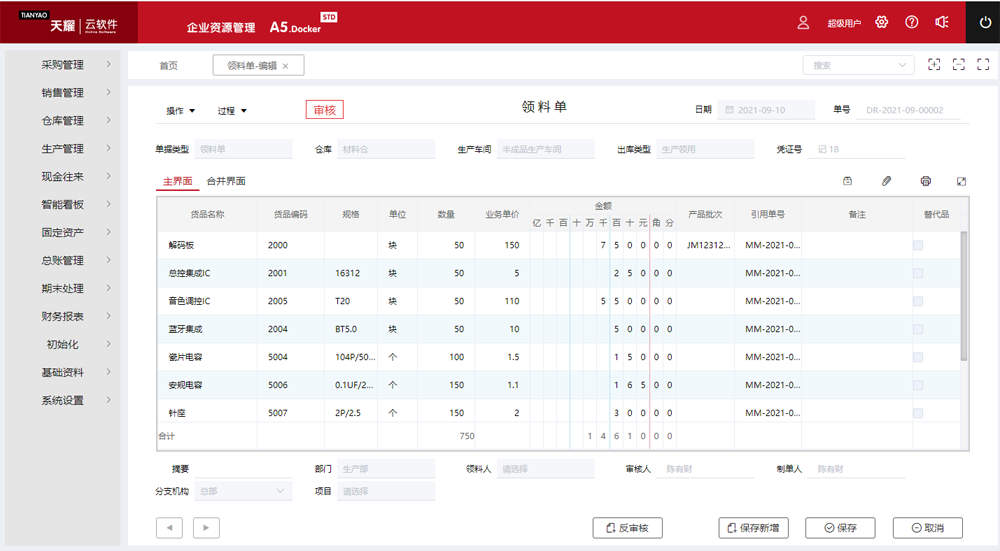Click the attachment paperclip icon
Image resolution: width=1000 pixels, height=551 pixels.
coord(886,181)
